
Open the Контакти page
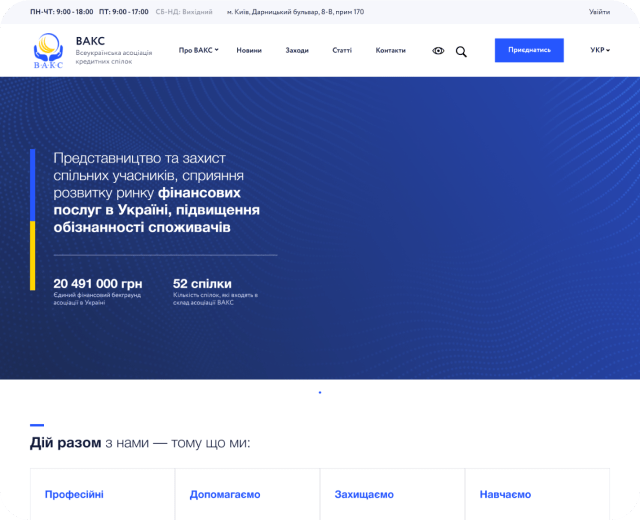391,50
